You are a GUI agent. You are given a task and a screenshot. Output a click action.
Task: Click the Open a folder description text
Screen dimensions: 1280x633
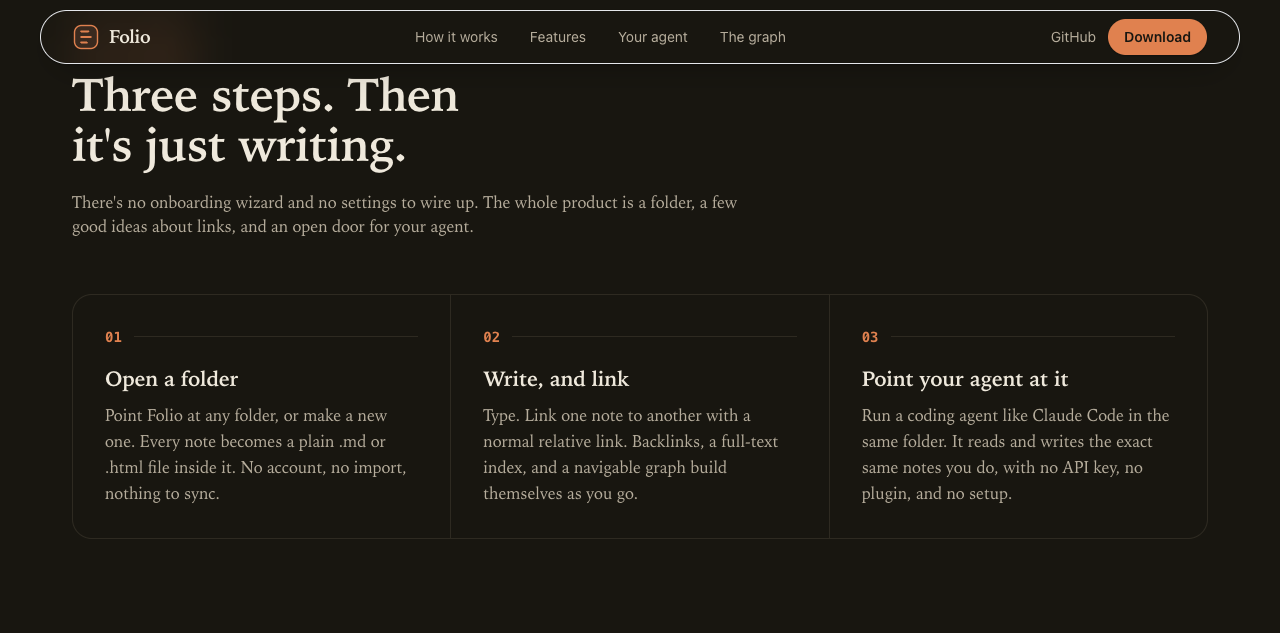(256, 454)
